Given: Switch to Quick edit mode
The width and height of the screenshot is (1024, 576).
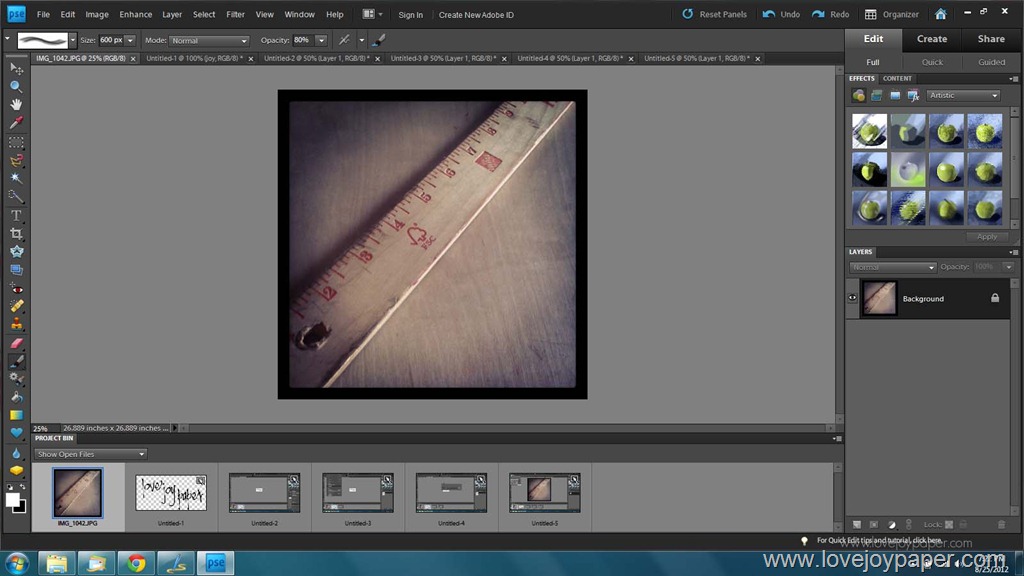Looking at the screenshot, I should (932, 62).
